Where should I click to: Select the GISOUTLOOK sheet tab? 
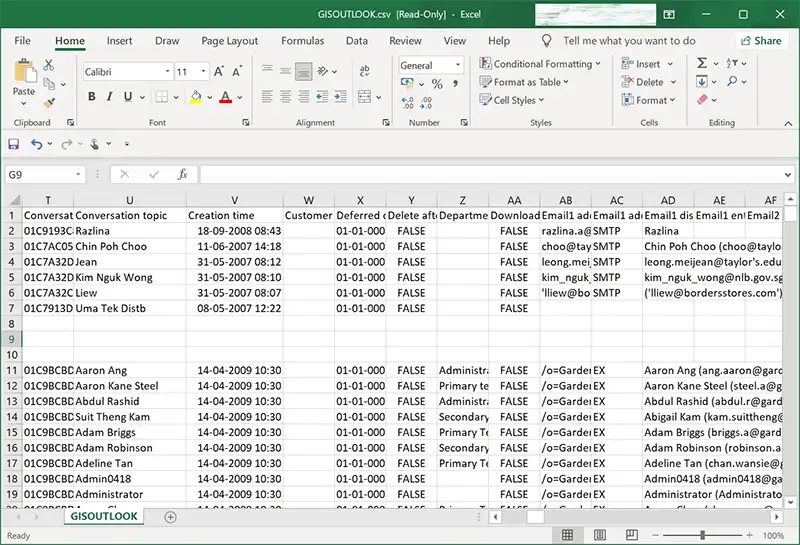[x=104, y=516]
